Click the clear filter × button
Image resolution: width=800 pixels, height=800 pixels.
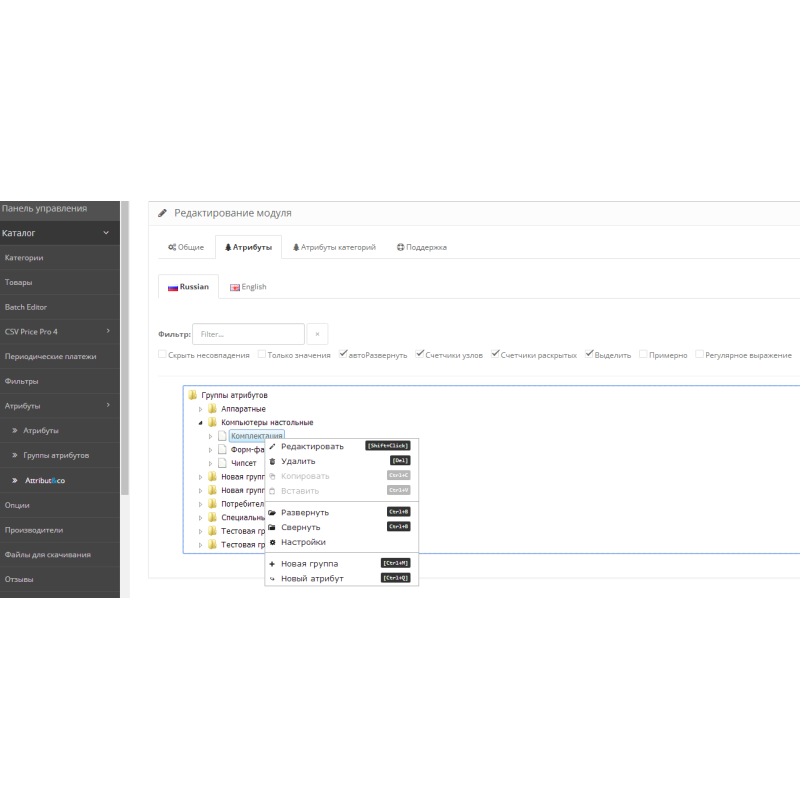[317, 334]
